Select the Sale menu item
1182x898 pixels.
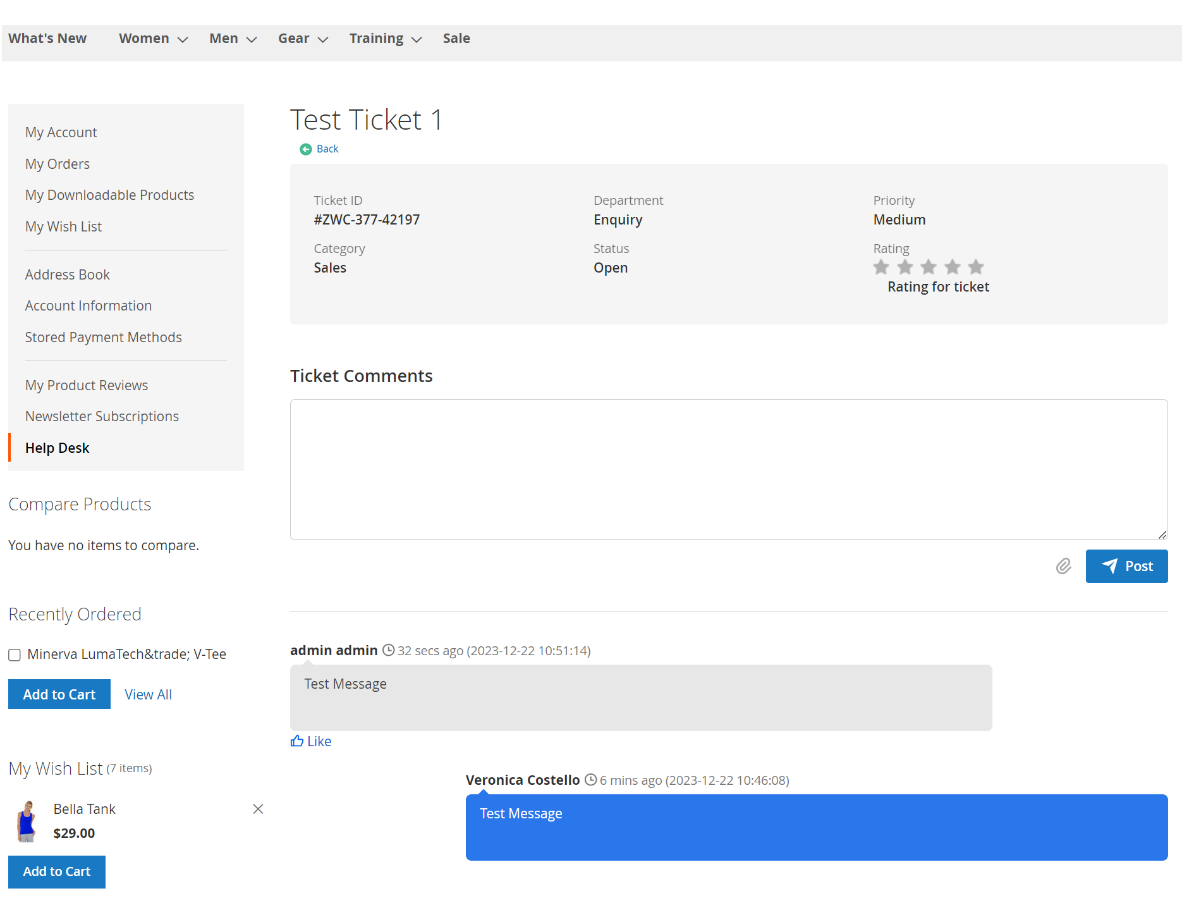pos(456,38)
